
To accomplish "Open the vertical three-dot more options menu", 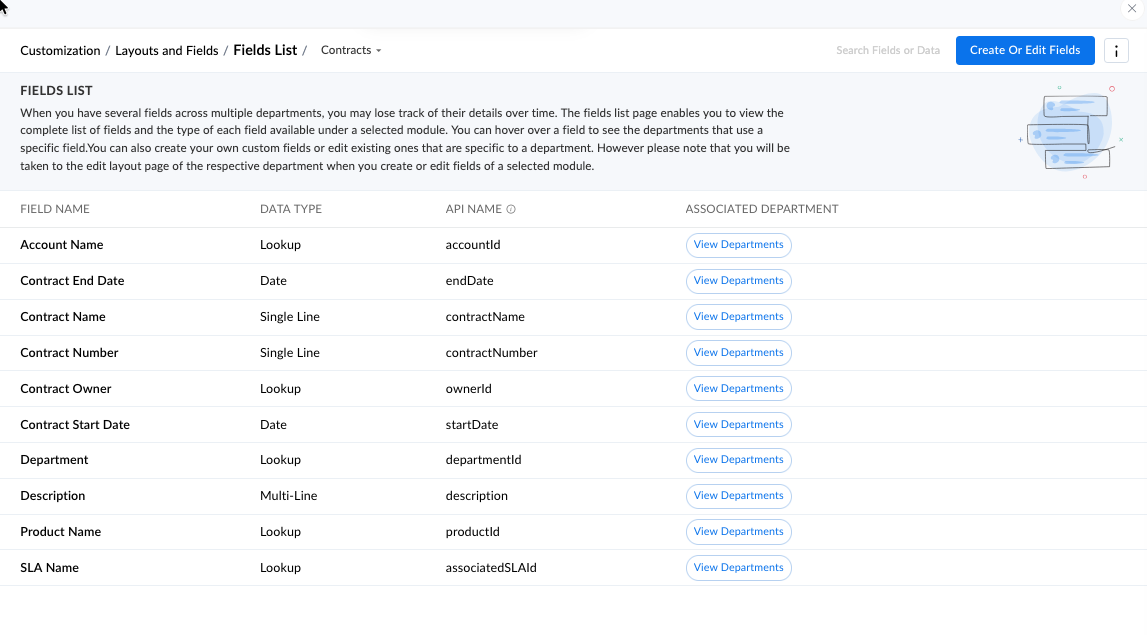I will (1116, 51).
